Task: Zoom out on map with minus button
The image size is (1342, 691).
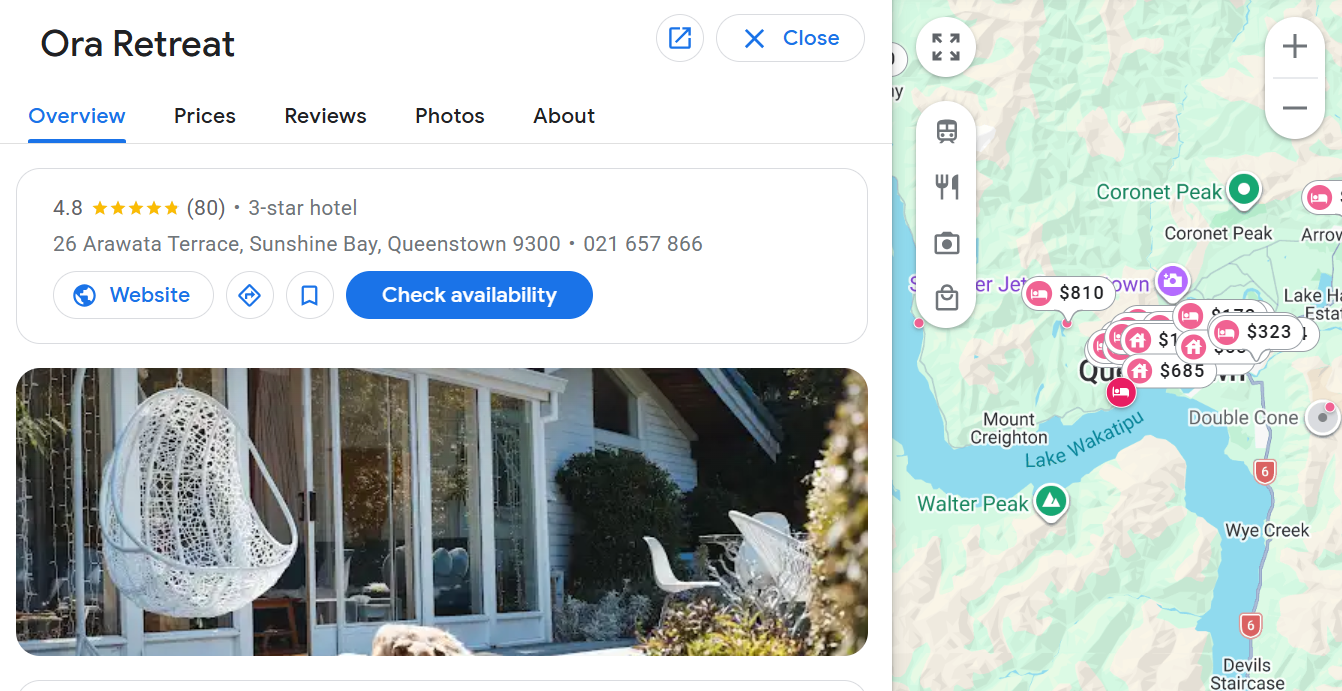Action: click(x=1295, y=108)
